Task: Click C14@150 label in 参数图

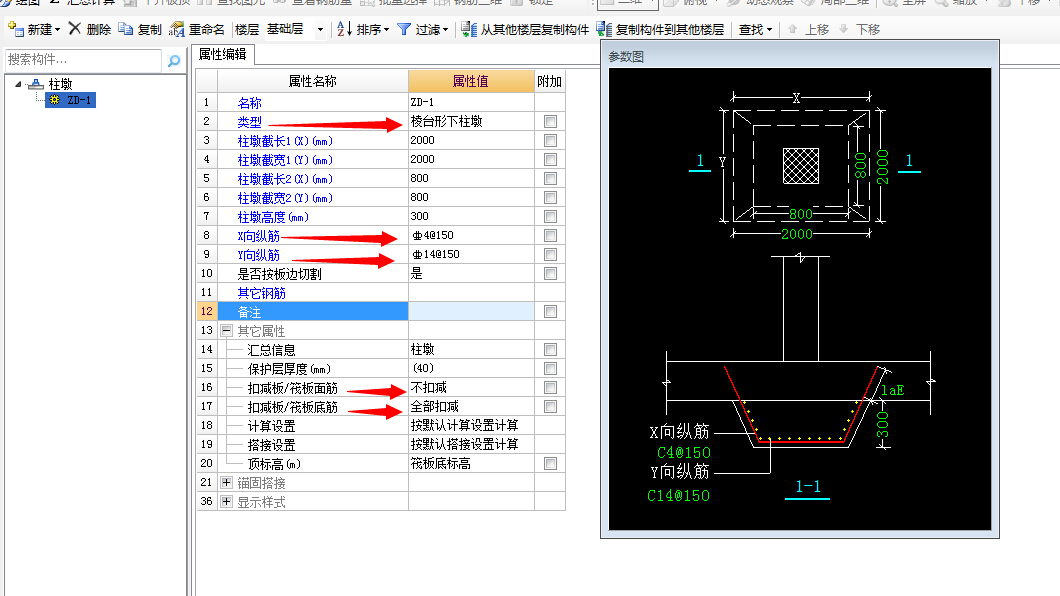Action: 679,496
